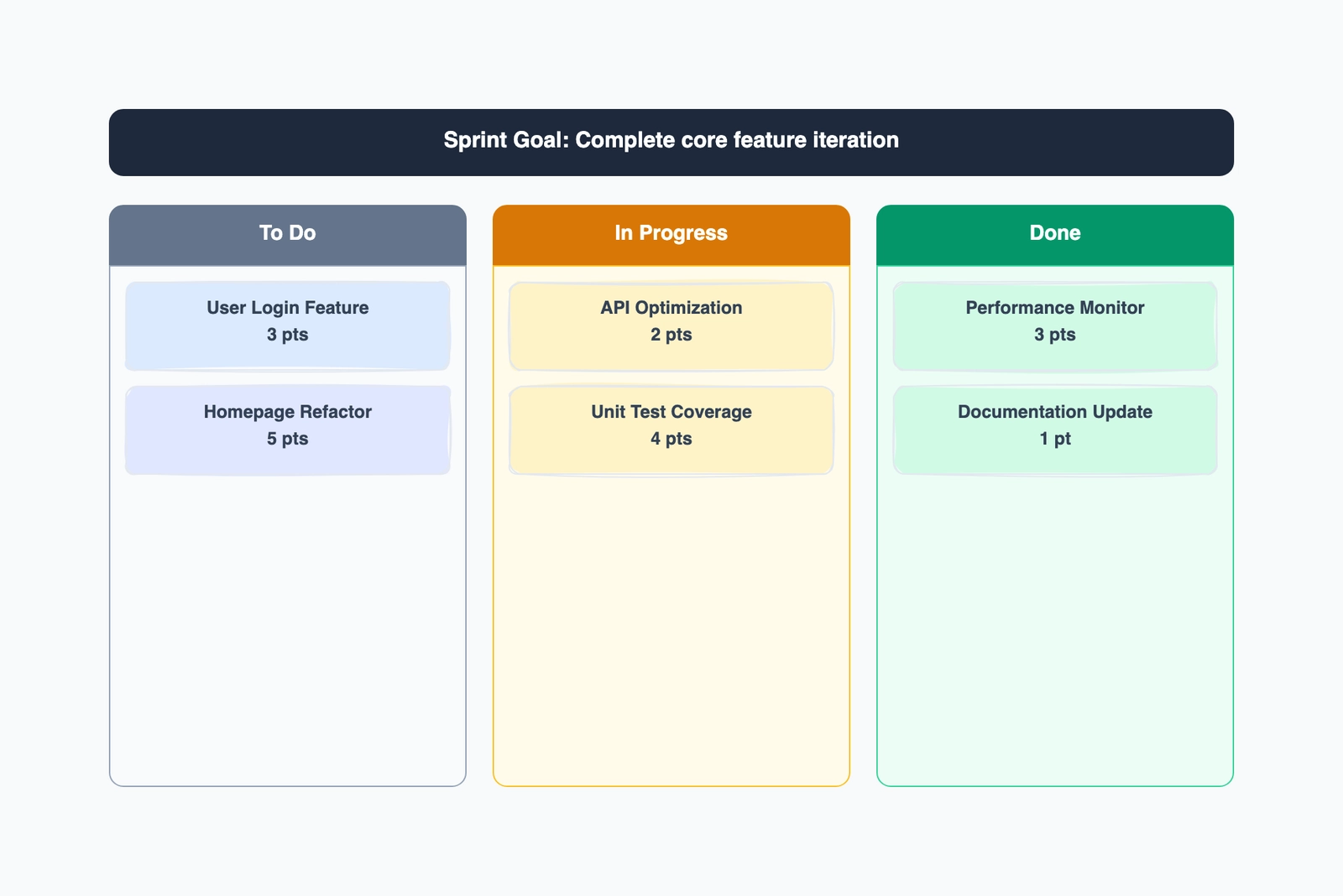Select the In Progress column header
The width and height of the screenshot is (1343, 896).
click(x=671, y=233)
